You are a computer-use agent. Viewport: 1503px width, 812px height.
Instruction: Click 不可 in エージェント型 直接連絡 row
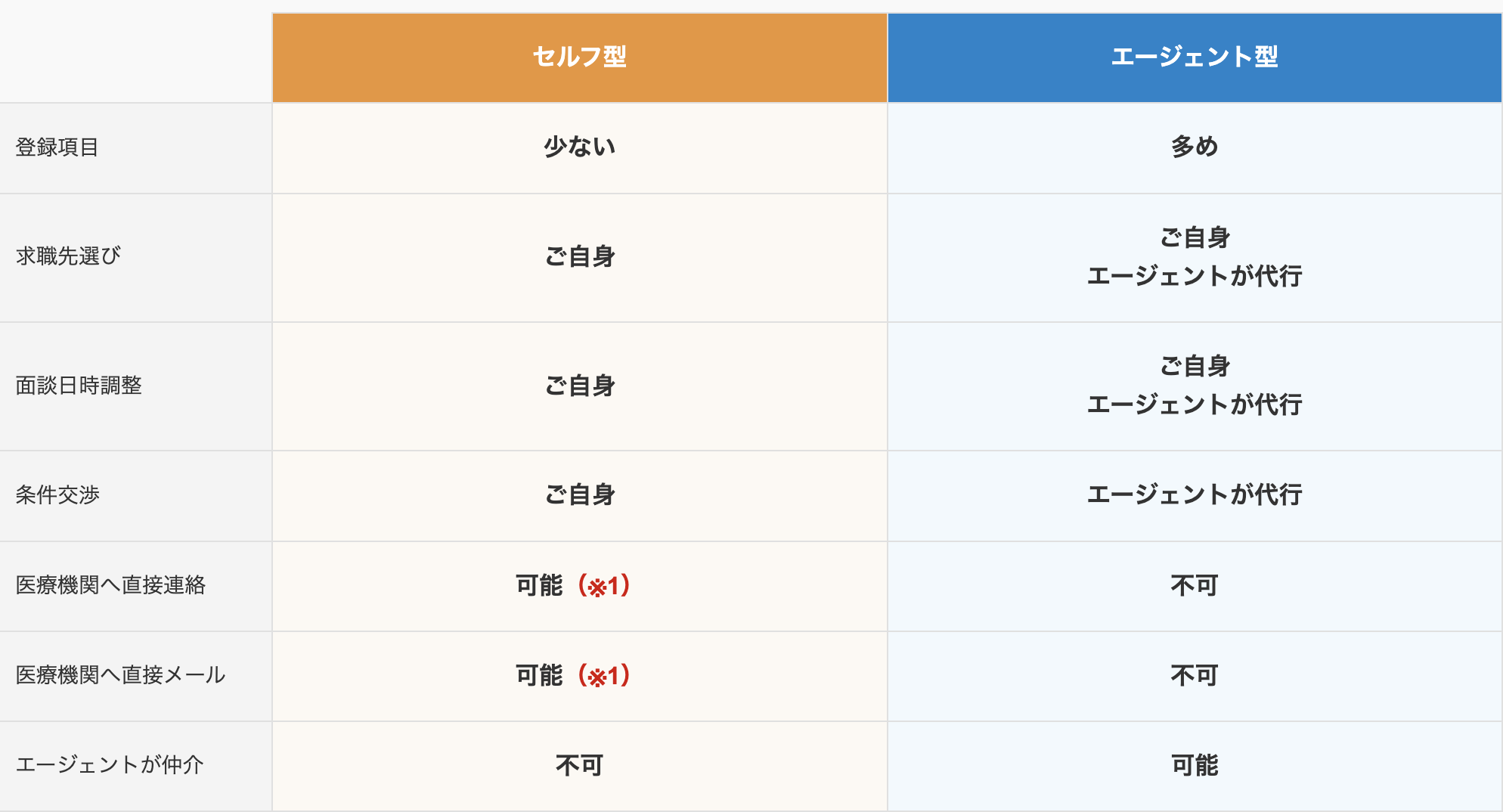(x=1195, y=586)
